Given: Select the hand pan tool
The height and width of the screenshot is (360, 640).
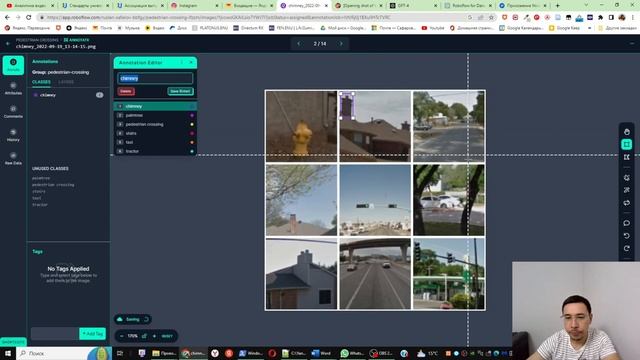Looking at the screenshot, I should tap(627, 132).
